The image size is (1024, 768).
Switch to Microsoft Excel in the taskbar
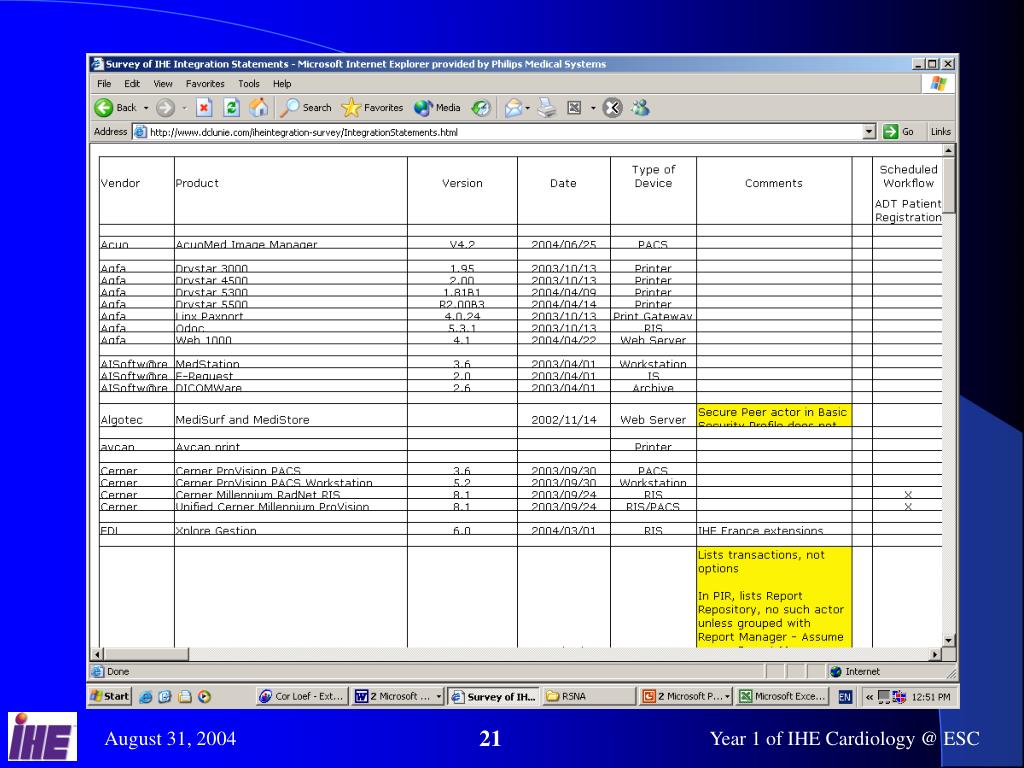coord(782,697)
